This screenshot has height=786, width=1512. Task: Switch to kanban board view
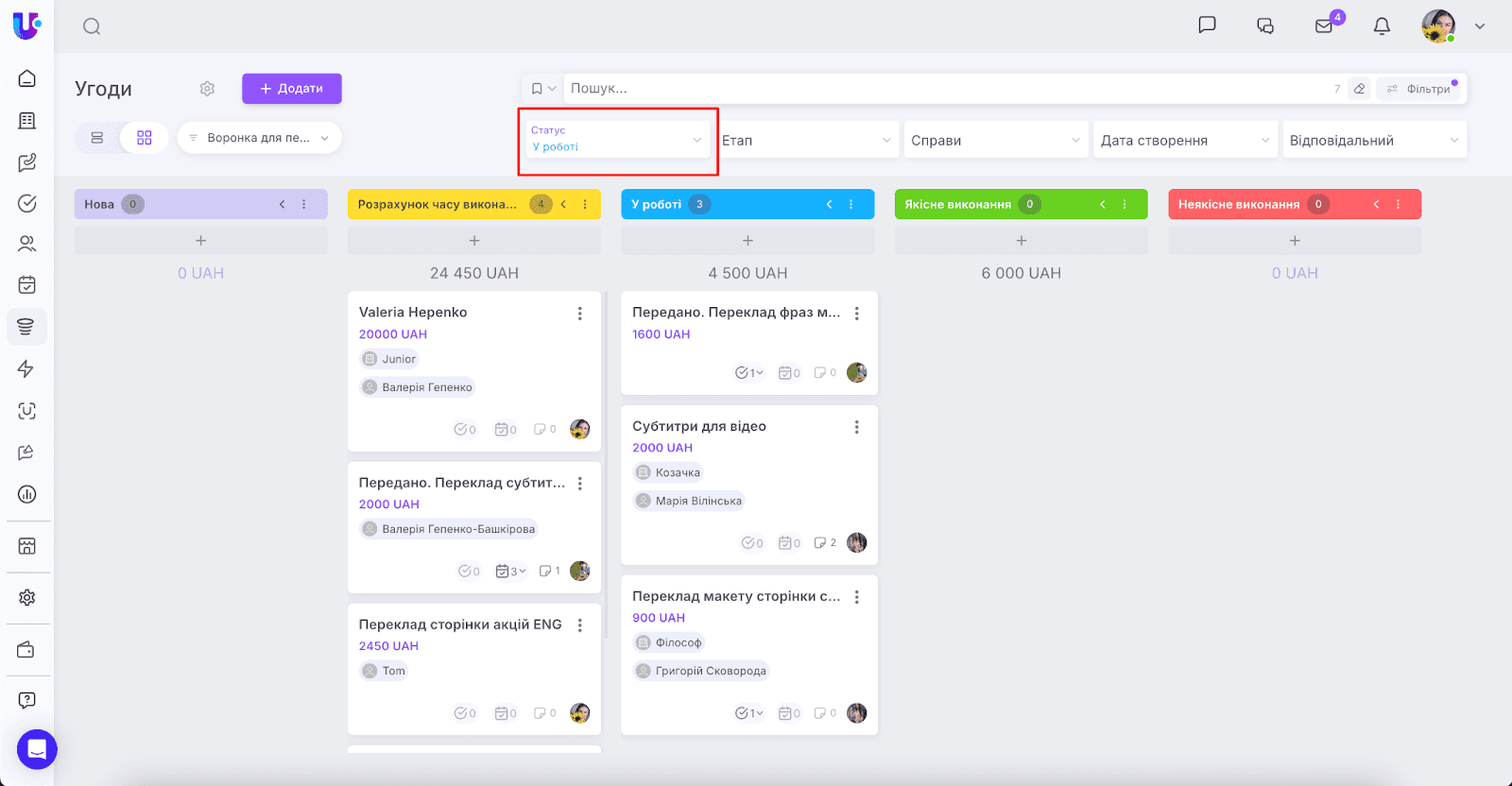145,138
